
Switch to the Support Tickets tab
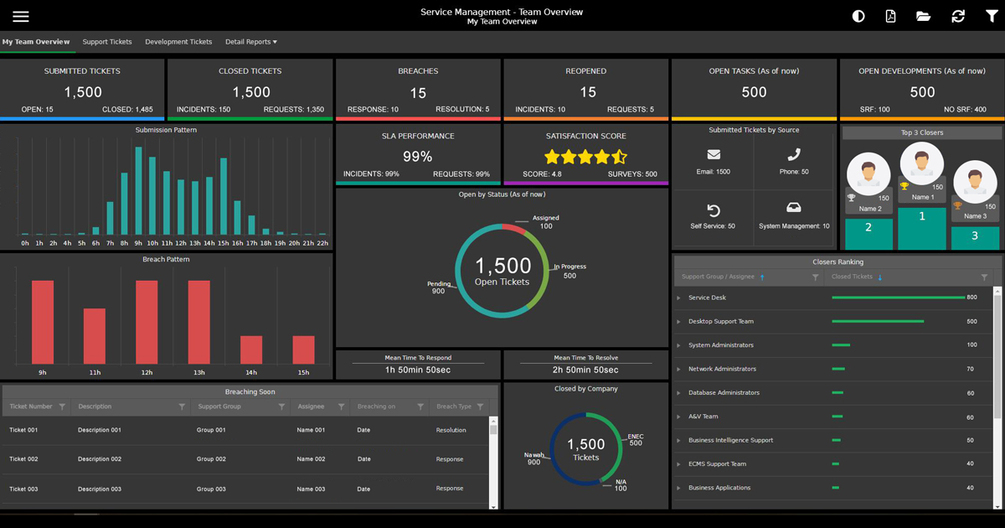point(107,42)
